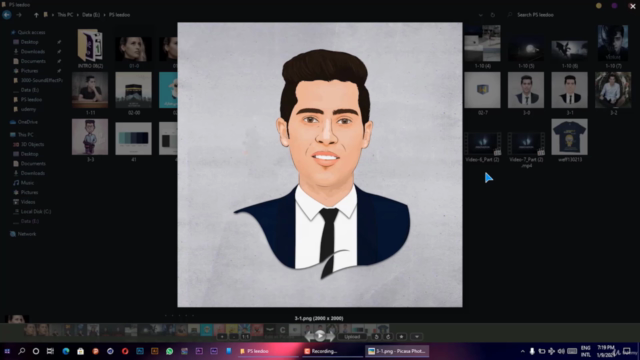The image size is (640, 360).
Task: Select the teal thumbnail in the filmstrip
Action: pyautogui.click(x=207, y=329)
